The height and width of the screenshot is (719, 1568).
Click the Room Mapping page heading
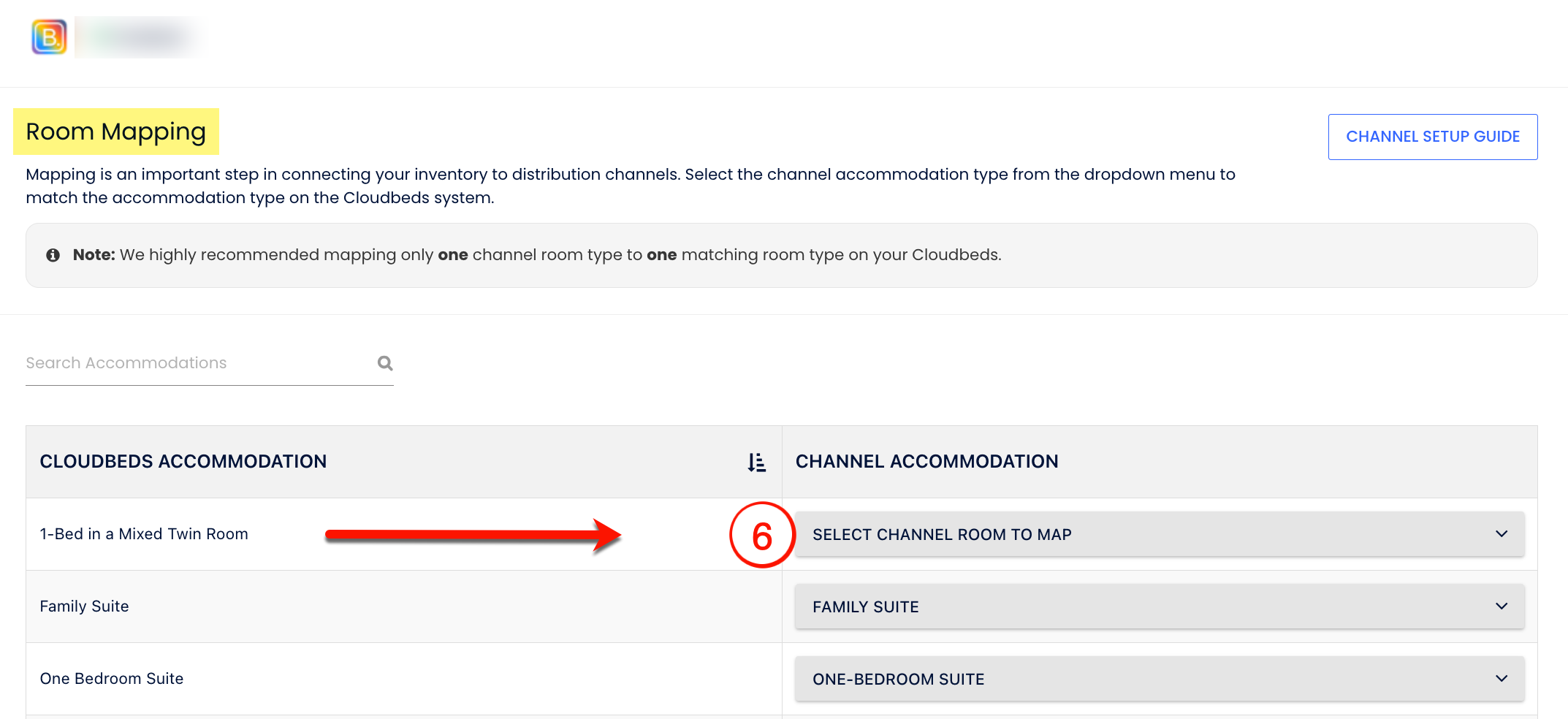tap(116, 132)
